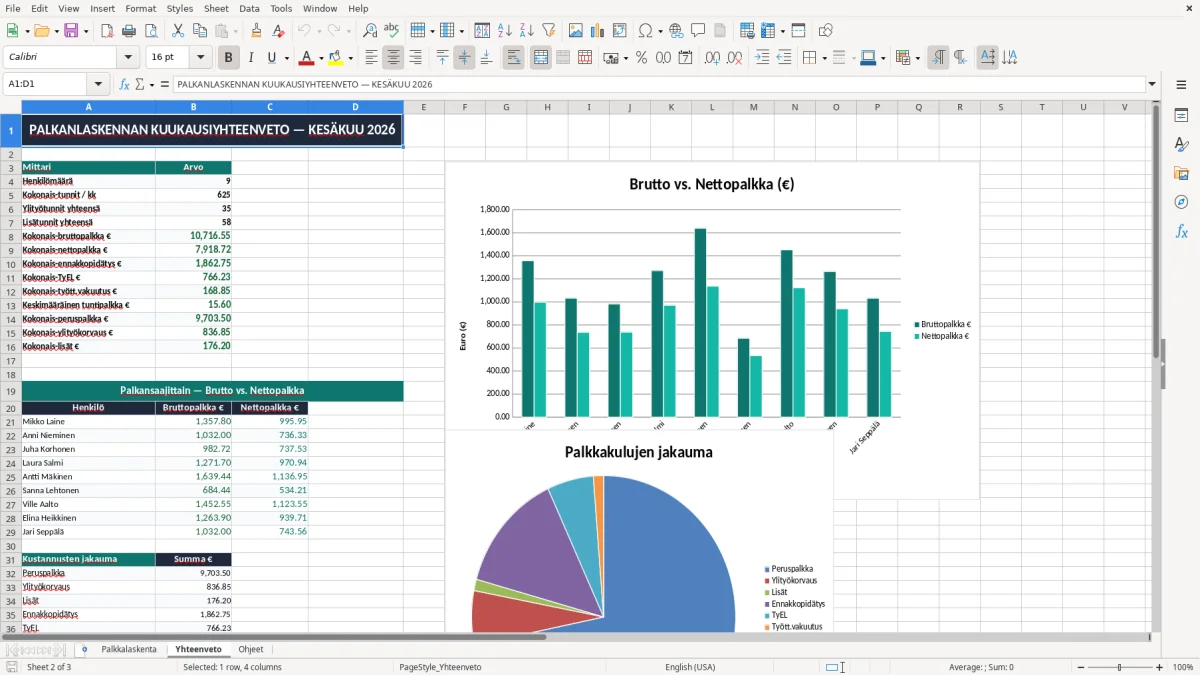Click column header D
The height and width of the screenshot is (675, 1200).
click(355, 107)
